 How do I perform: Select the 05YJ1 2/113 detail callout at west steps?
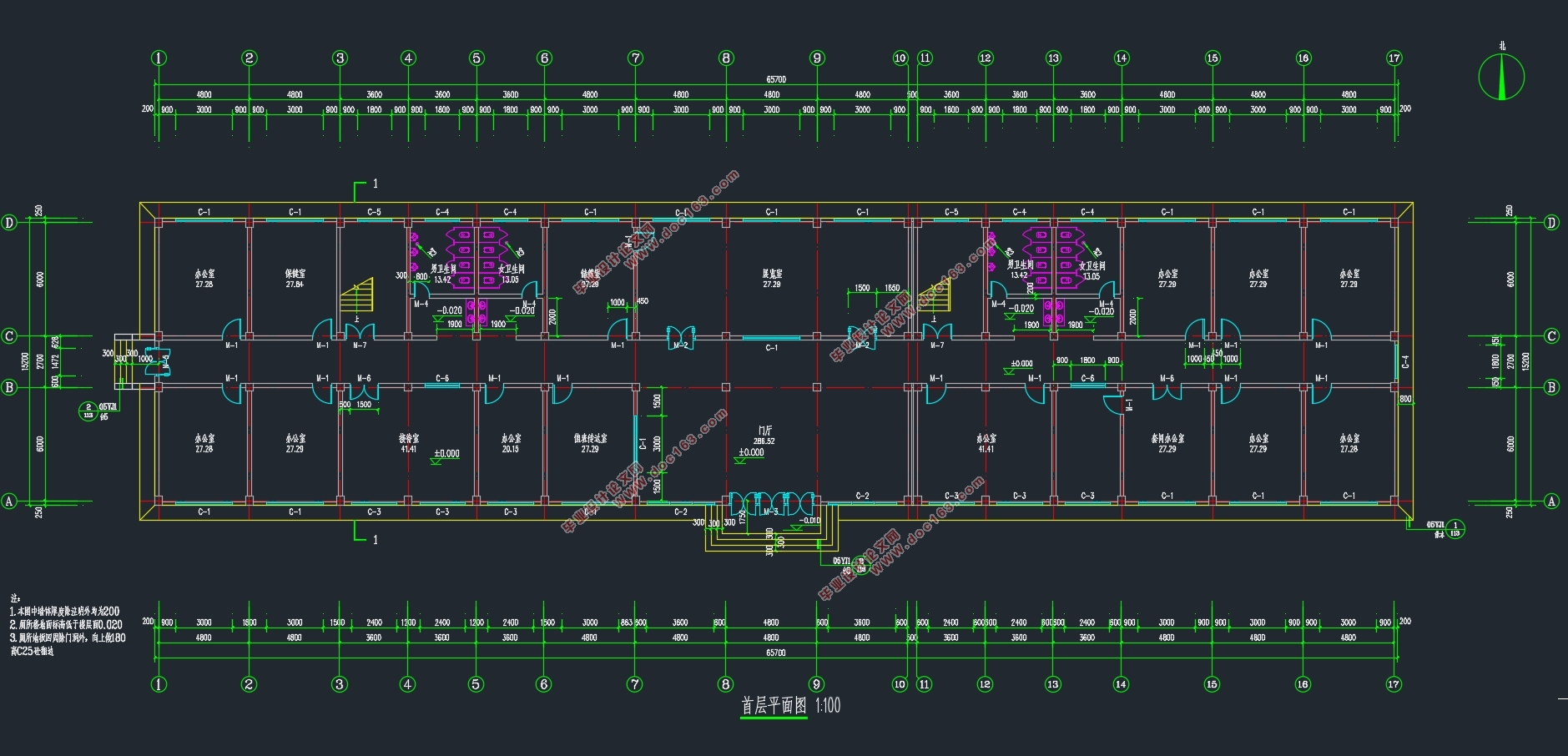point(98,411)
